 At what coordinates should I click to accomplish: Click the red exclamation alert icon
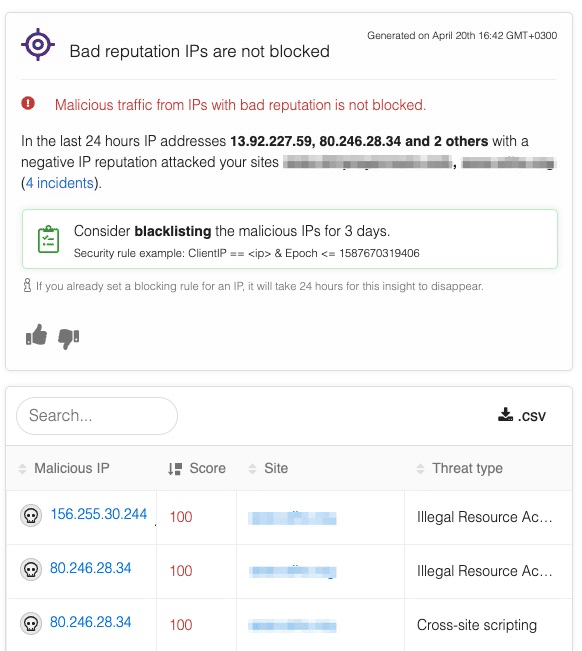point(28,103)
